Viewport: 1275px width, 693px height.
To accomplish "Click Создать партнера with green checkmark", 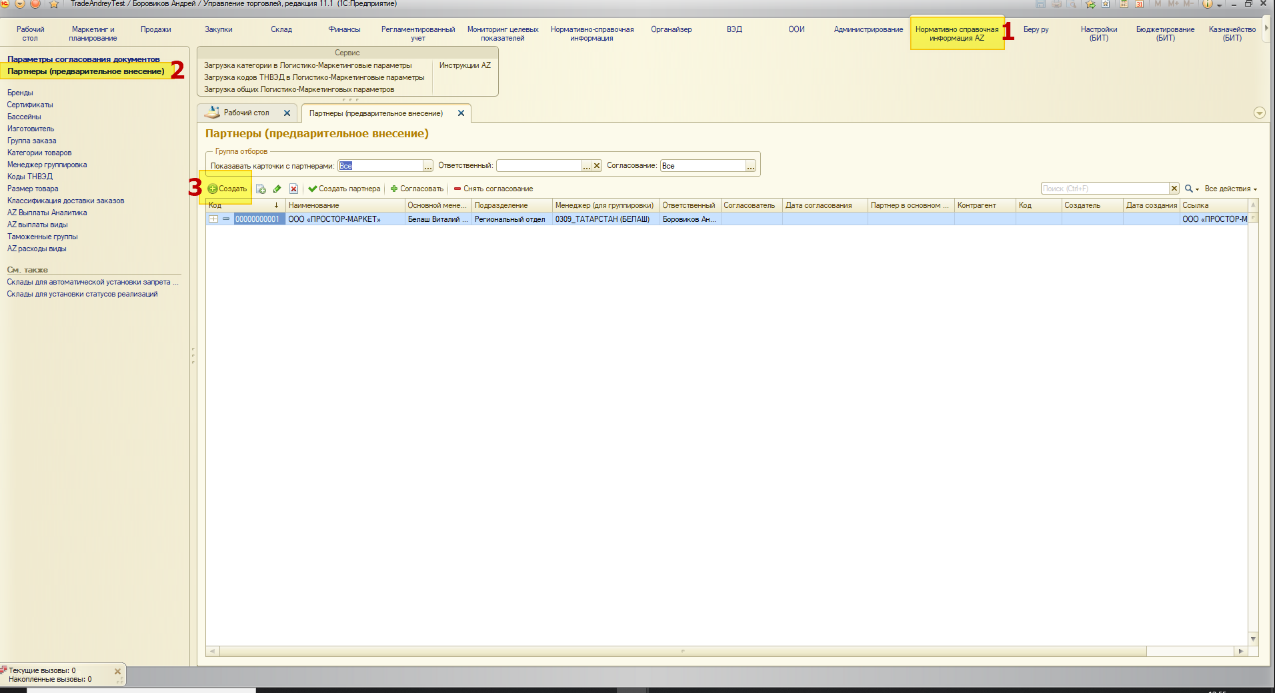I will [x=344, y=188].
